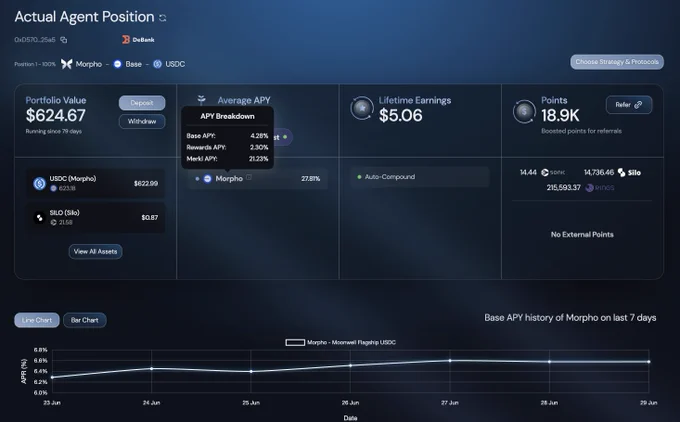Image resolution: width=680 pixels, height=422 pixels.
Task: Click the info icon next to Morpho
Action: coord(249,177)
